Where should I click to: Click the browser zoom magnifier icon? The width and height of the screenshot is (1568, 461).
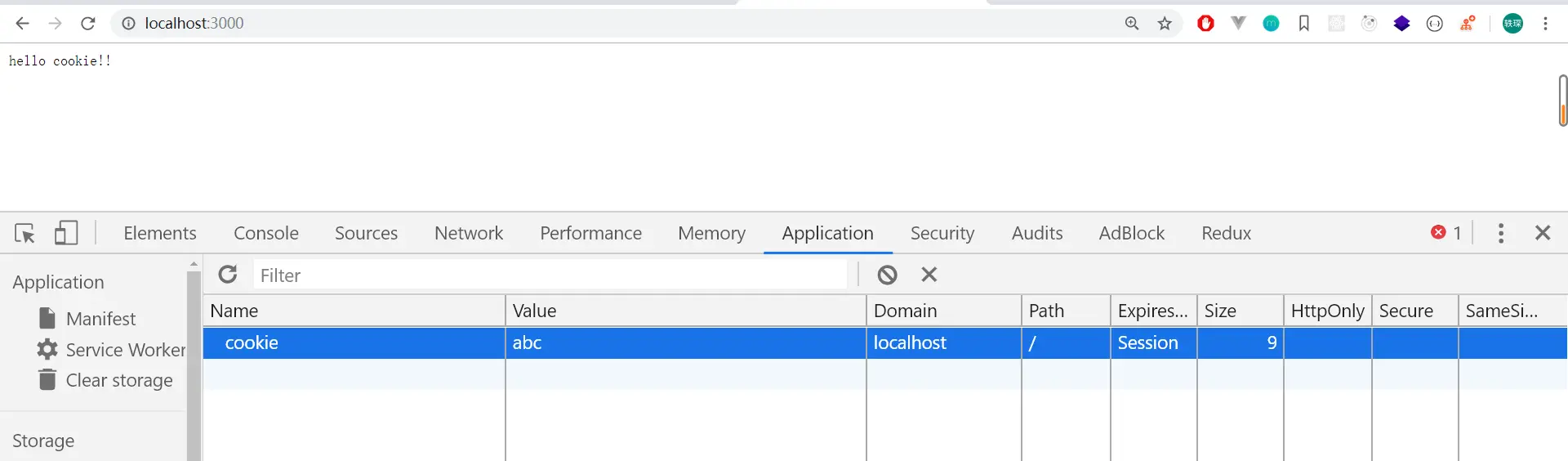1132,24
